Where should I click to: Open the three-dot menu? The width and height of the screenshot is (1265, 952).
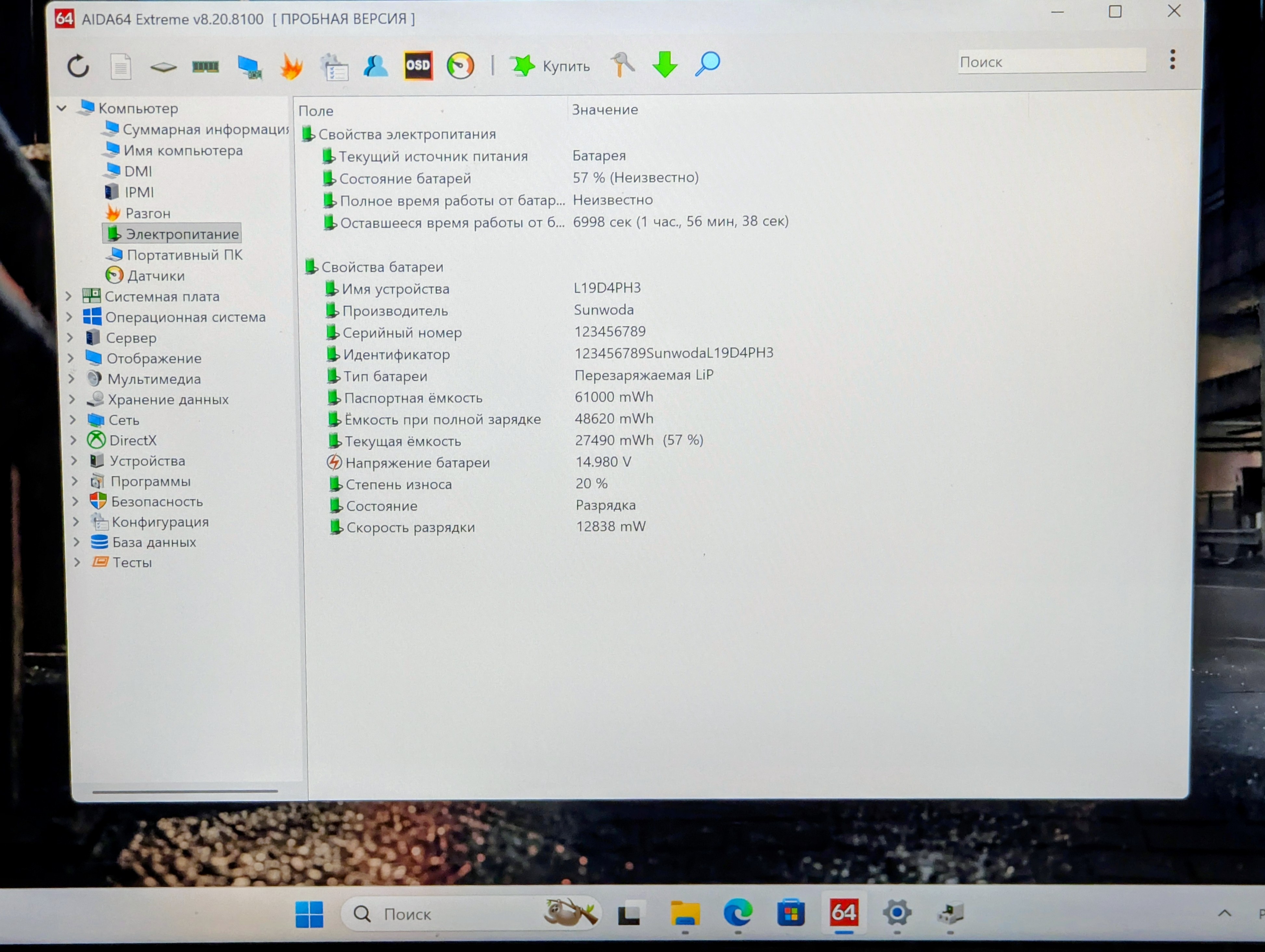1172,59
